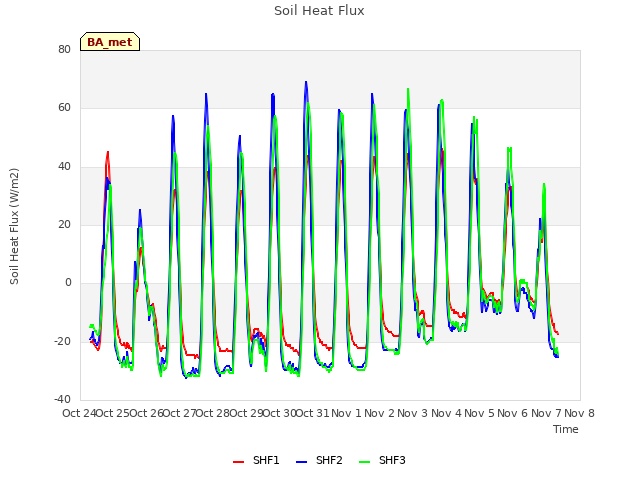Click the -40 y-axis tick label

coord(62,399)
